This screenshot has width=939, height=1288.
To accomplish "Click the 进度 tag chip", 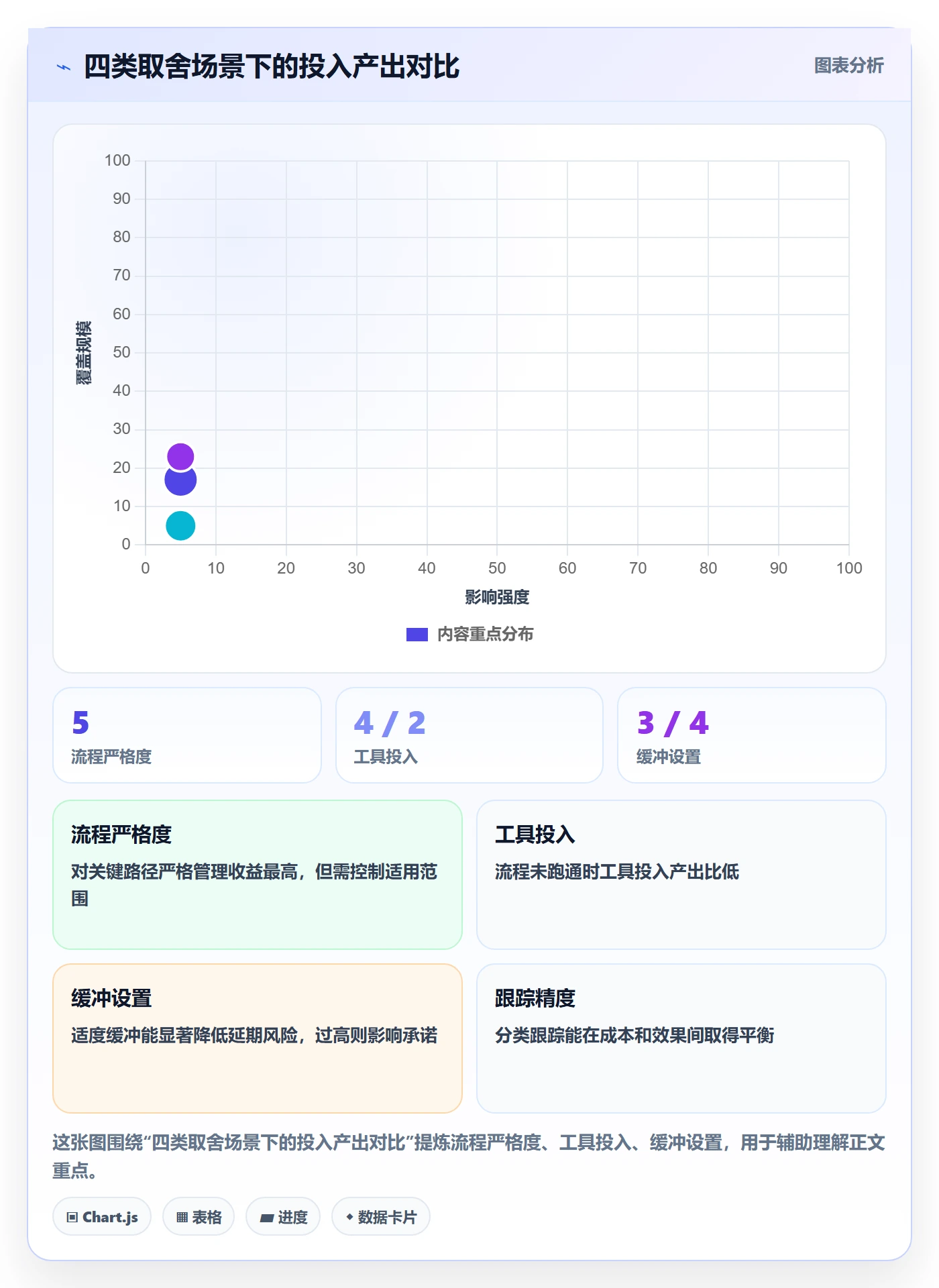I will point(283,1217).
